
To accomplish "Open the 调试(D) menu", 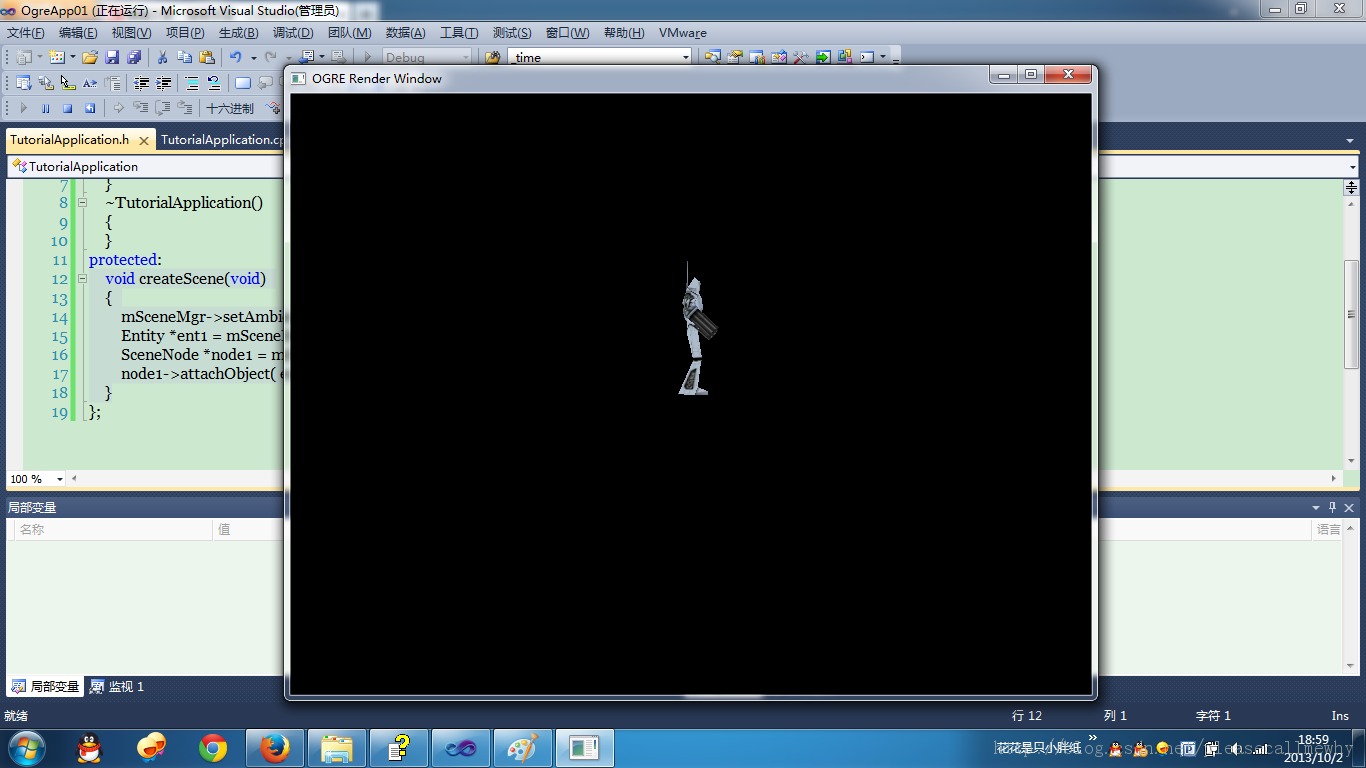I will click(293, 33).
